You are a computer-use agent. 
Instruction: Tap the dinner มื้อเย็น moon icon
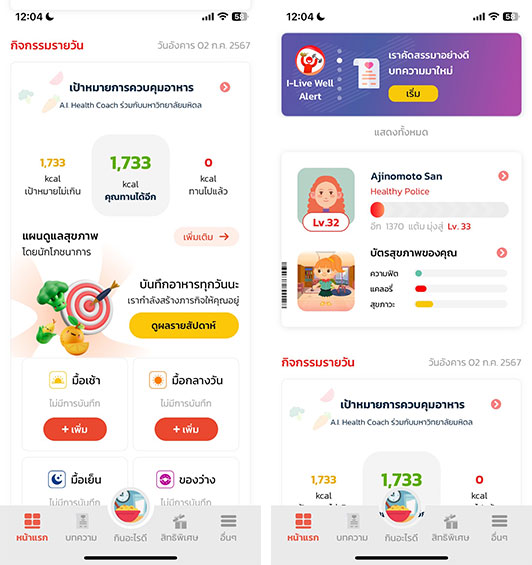[x=57, y=479]
